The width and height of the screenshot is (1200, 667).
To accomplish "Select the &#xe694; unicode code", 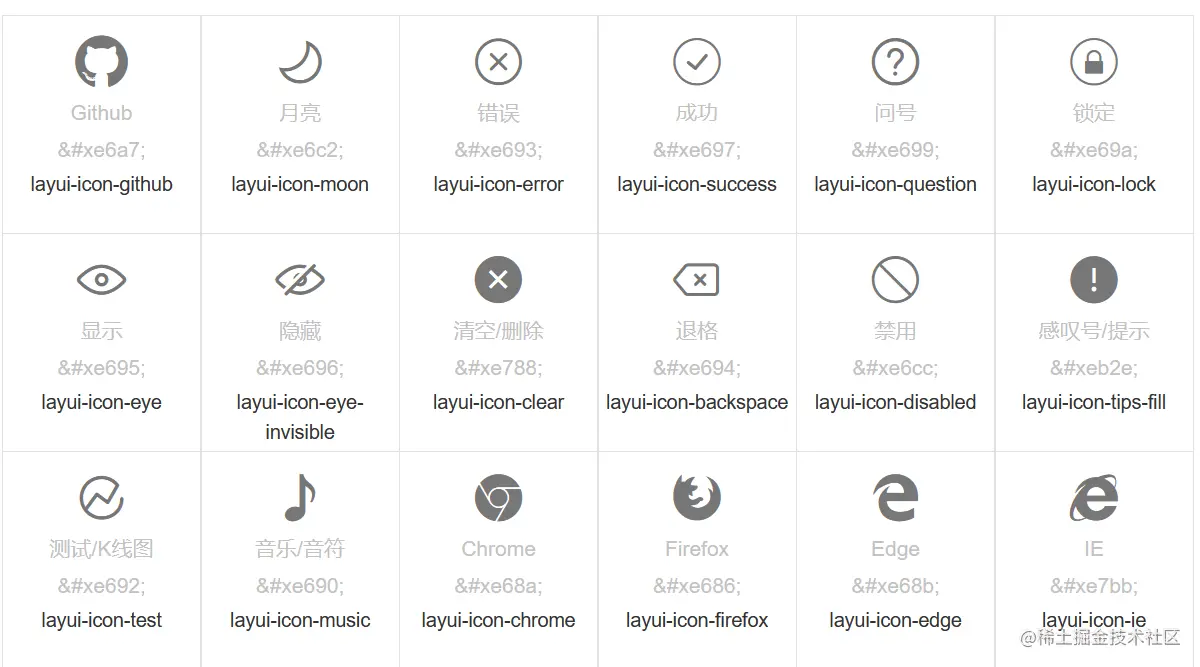I will pyautogui.click(x=697, y=368).
